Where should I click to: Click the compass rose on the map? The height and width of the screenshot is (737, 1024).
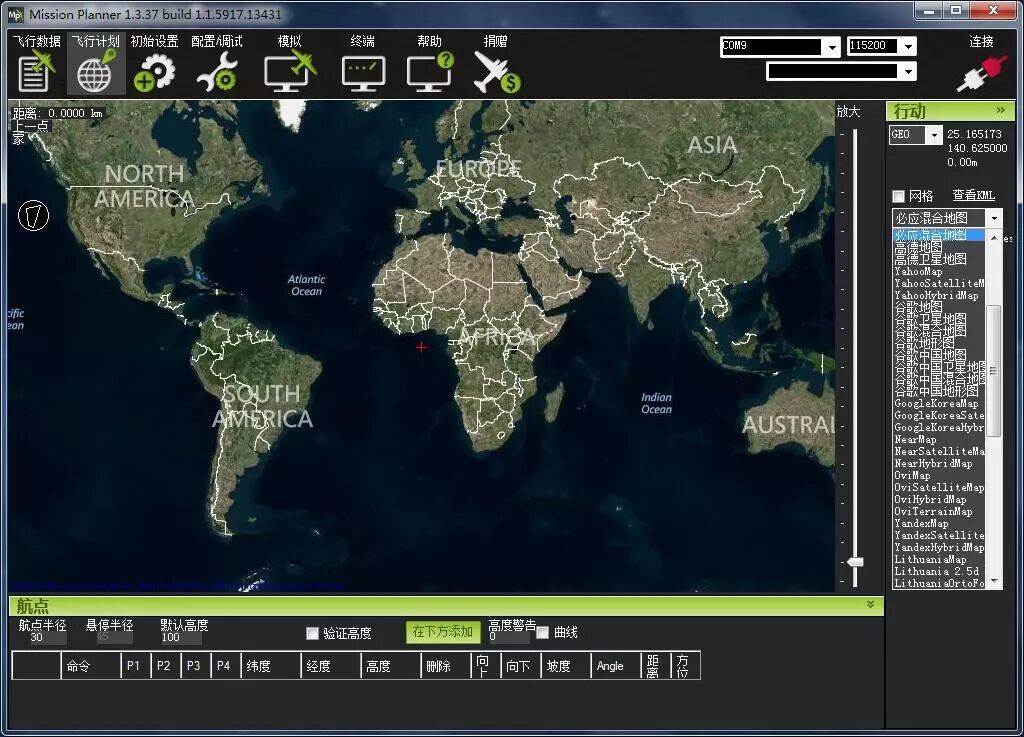pos(33,216)
